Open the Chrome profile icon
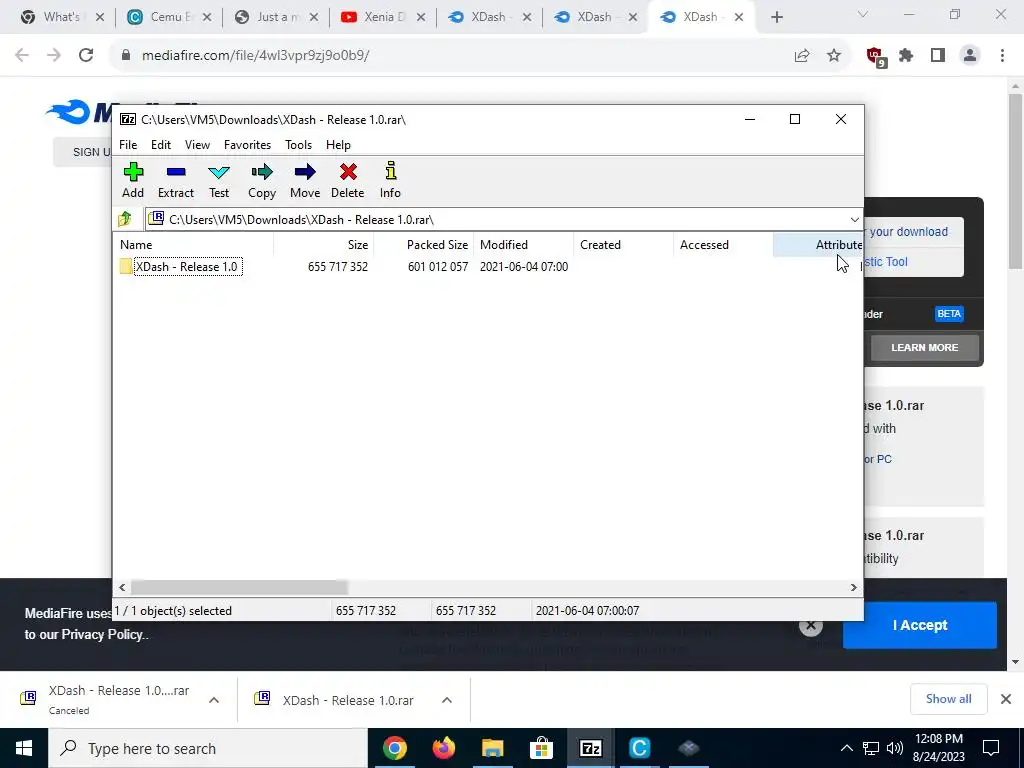Viewport: 1024px width, 768px height. (x=970, y=55)
